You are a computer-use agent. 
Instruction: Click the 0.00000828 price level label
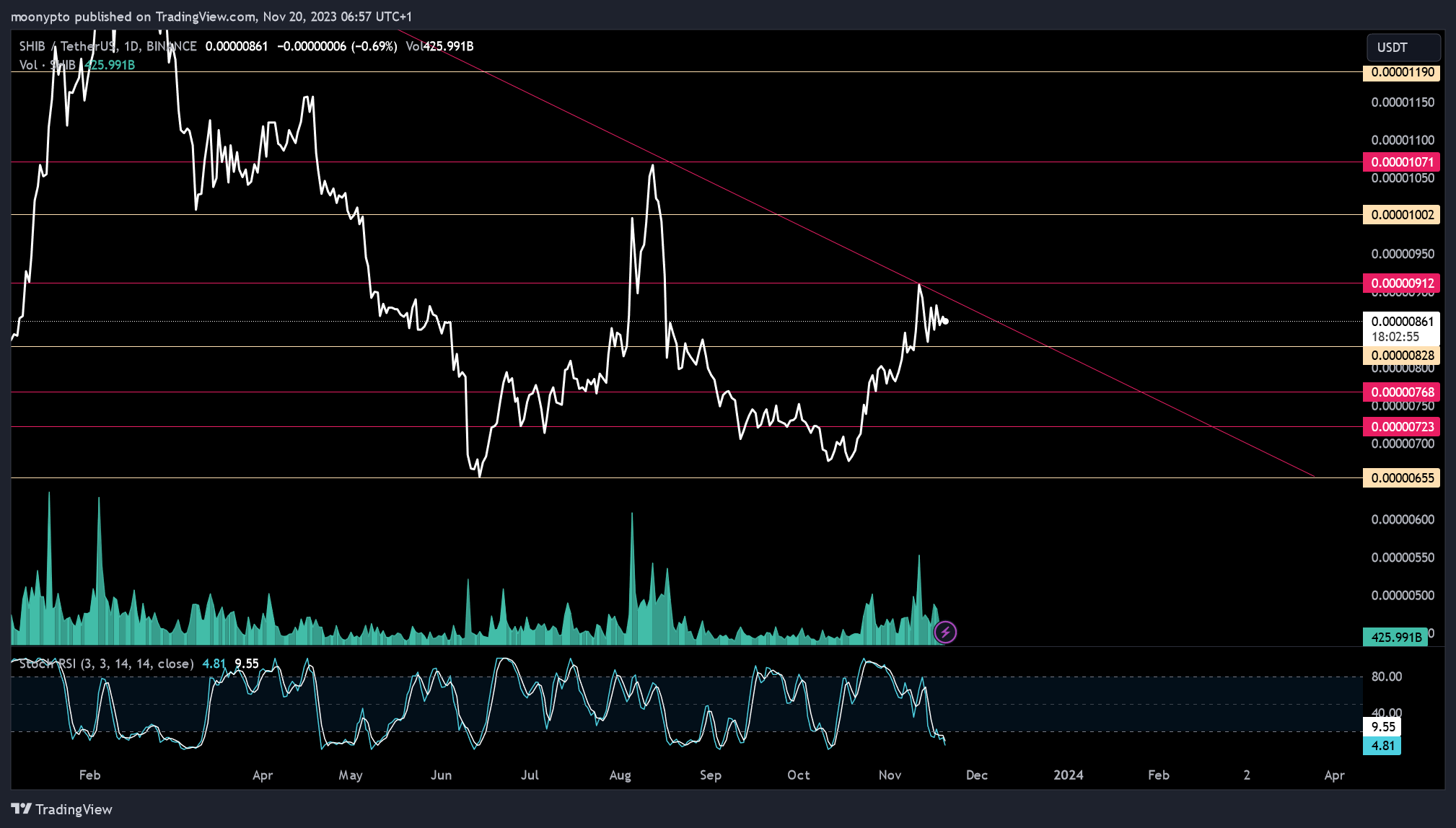tap(1401, 356)
